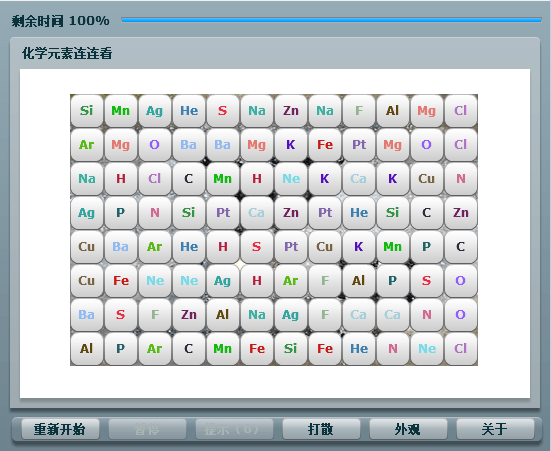
Task: Select the Al tile between F and Mg
Action: coord(393,111)
